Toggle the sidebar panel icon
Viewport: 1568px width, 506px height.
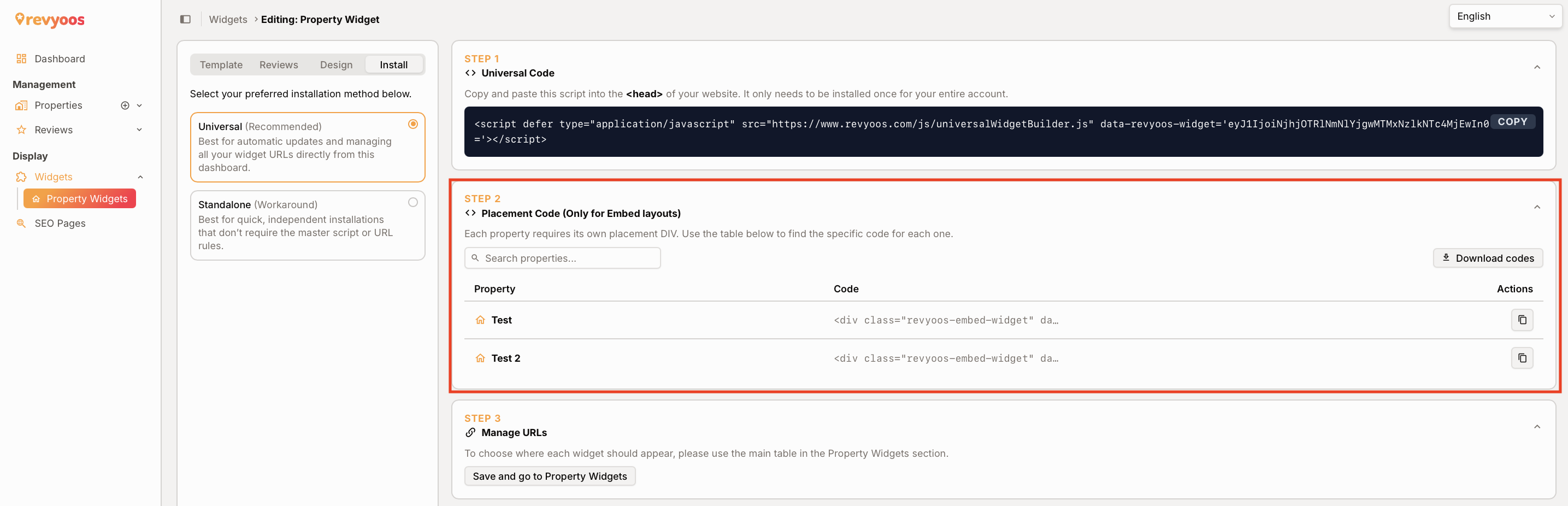[186, 20]
